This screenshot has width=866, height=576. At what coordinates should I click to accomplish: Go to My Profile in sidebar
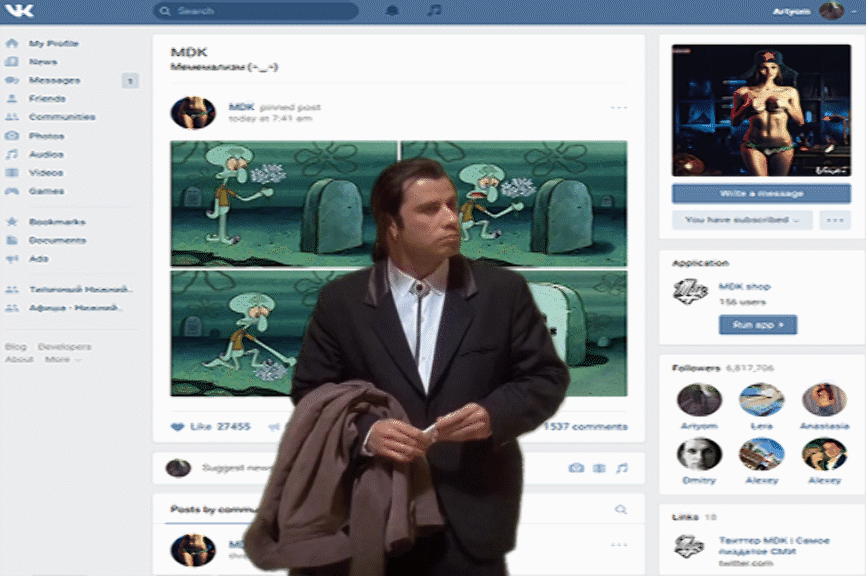tap(54, 43)
